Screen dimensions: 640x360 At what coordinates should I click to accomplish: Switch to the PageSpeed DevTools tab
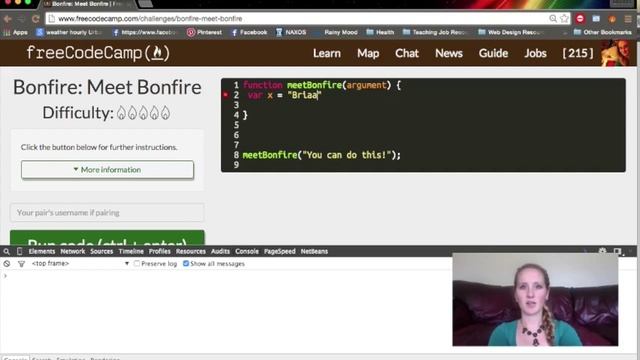280,251
